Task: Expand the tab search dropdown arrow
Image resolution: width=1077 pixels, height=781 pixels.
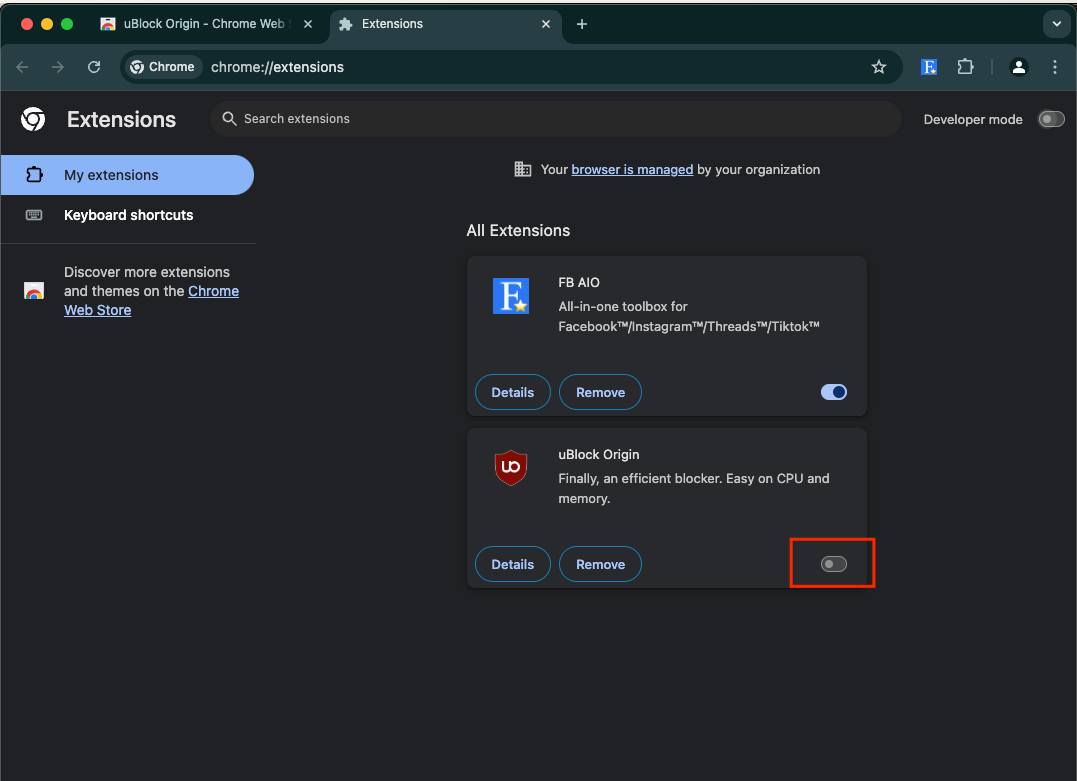Action: click(x=1056, y=24)
